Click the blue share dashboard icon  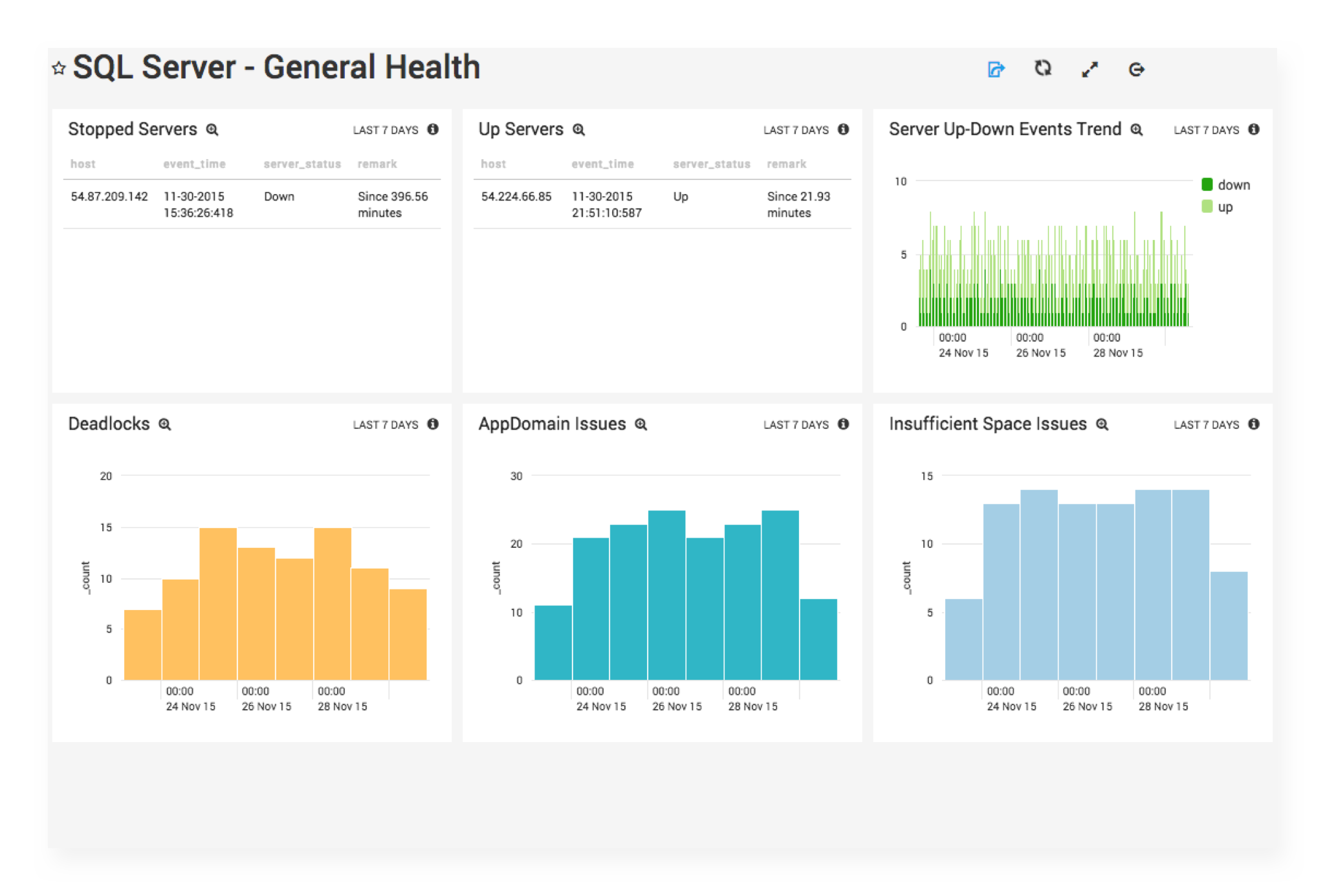tap(996, 69)
